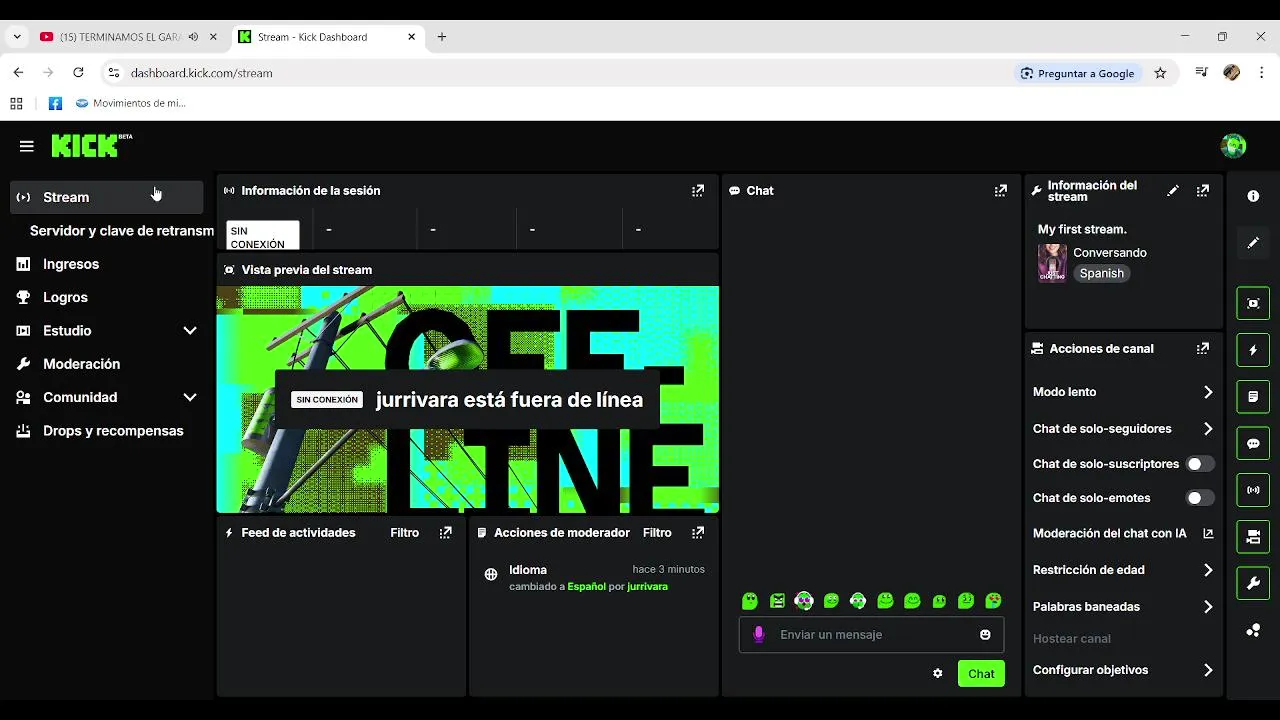Insert the heart-eyes emote at row end

(x=993, y=601)
